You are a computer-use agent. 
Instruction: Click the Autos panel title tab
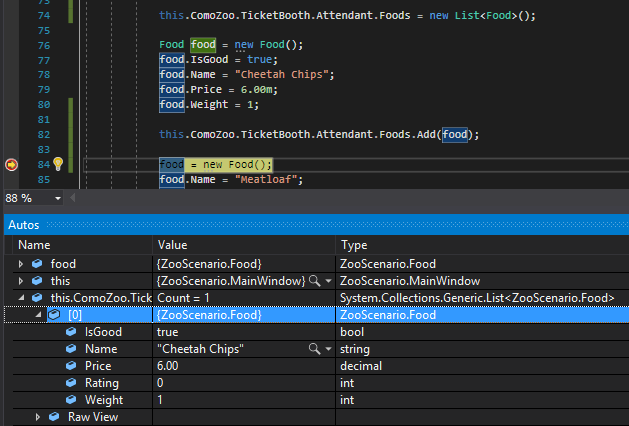(x=24, y=225)
